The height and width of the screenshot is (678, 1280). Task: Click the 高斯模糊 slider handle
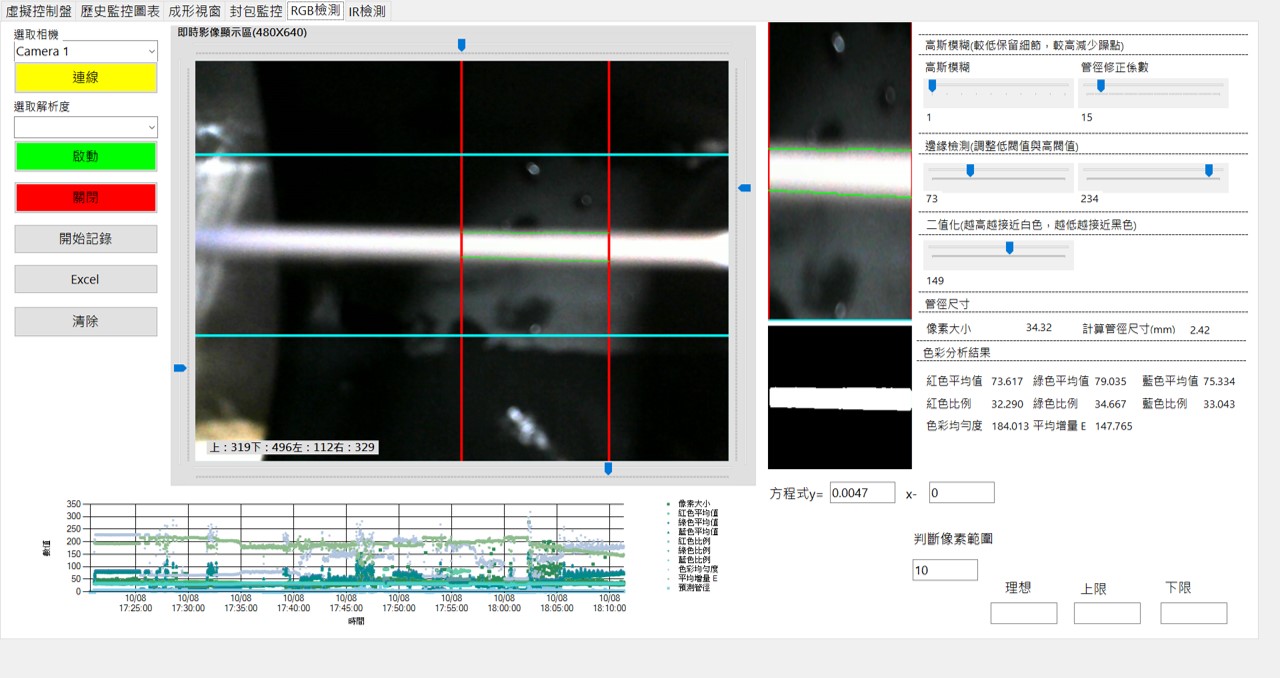[x=932, y=86]
